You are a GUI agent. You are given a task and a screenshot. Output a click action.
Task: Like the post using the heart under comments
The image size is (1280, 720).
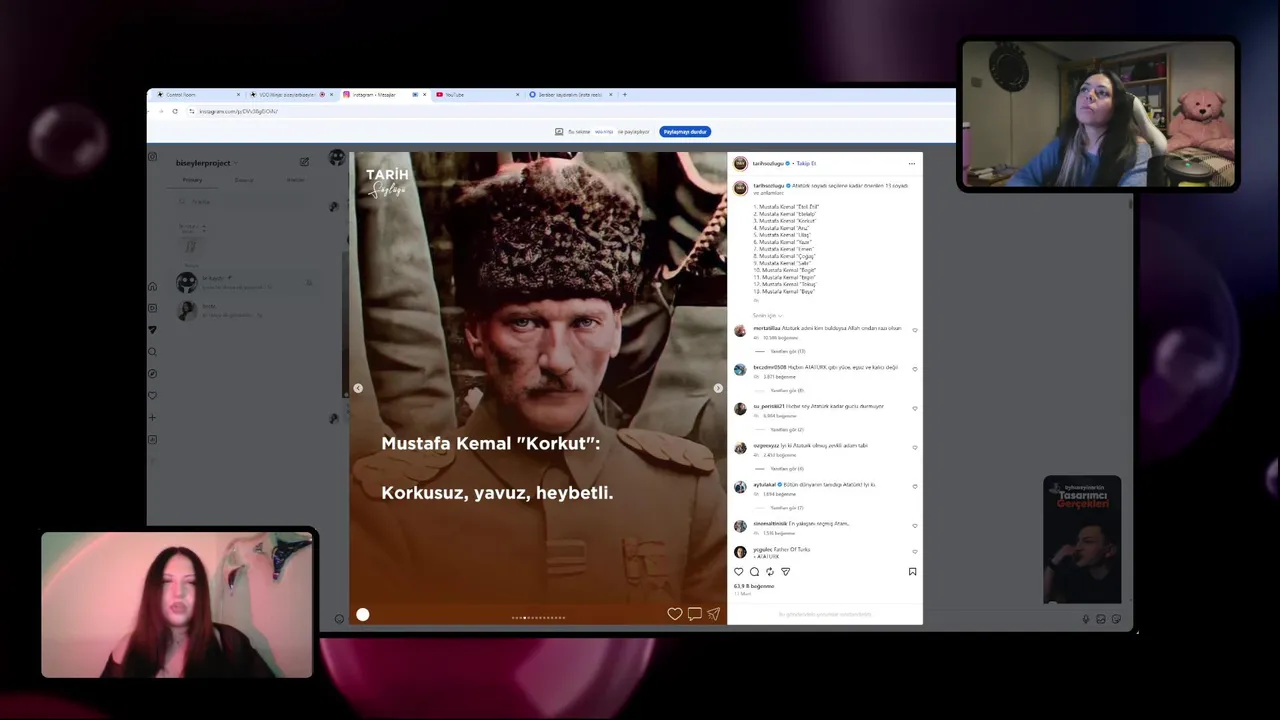point(739,572)
